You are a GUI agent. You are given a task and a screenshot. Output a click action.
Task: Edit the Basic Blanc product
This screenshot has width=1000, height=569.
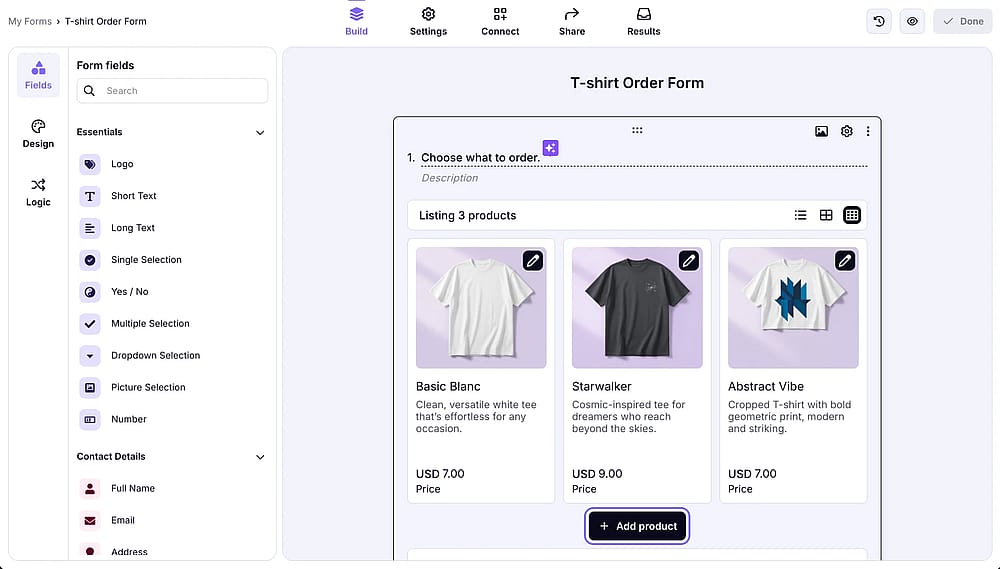click(533, 260)
